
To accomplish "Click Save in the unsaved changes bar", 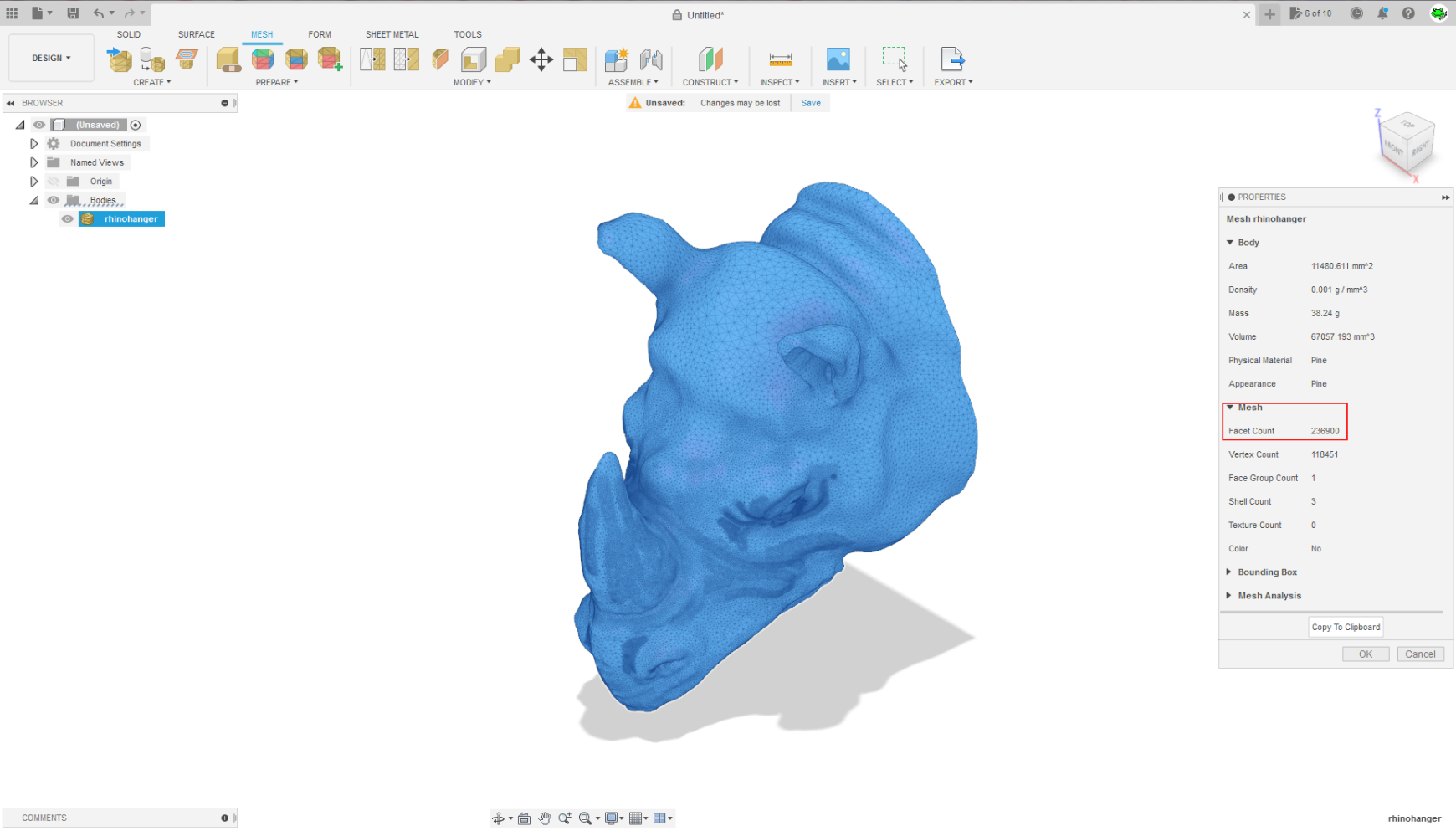I will (x=810, y=102).
